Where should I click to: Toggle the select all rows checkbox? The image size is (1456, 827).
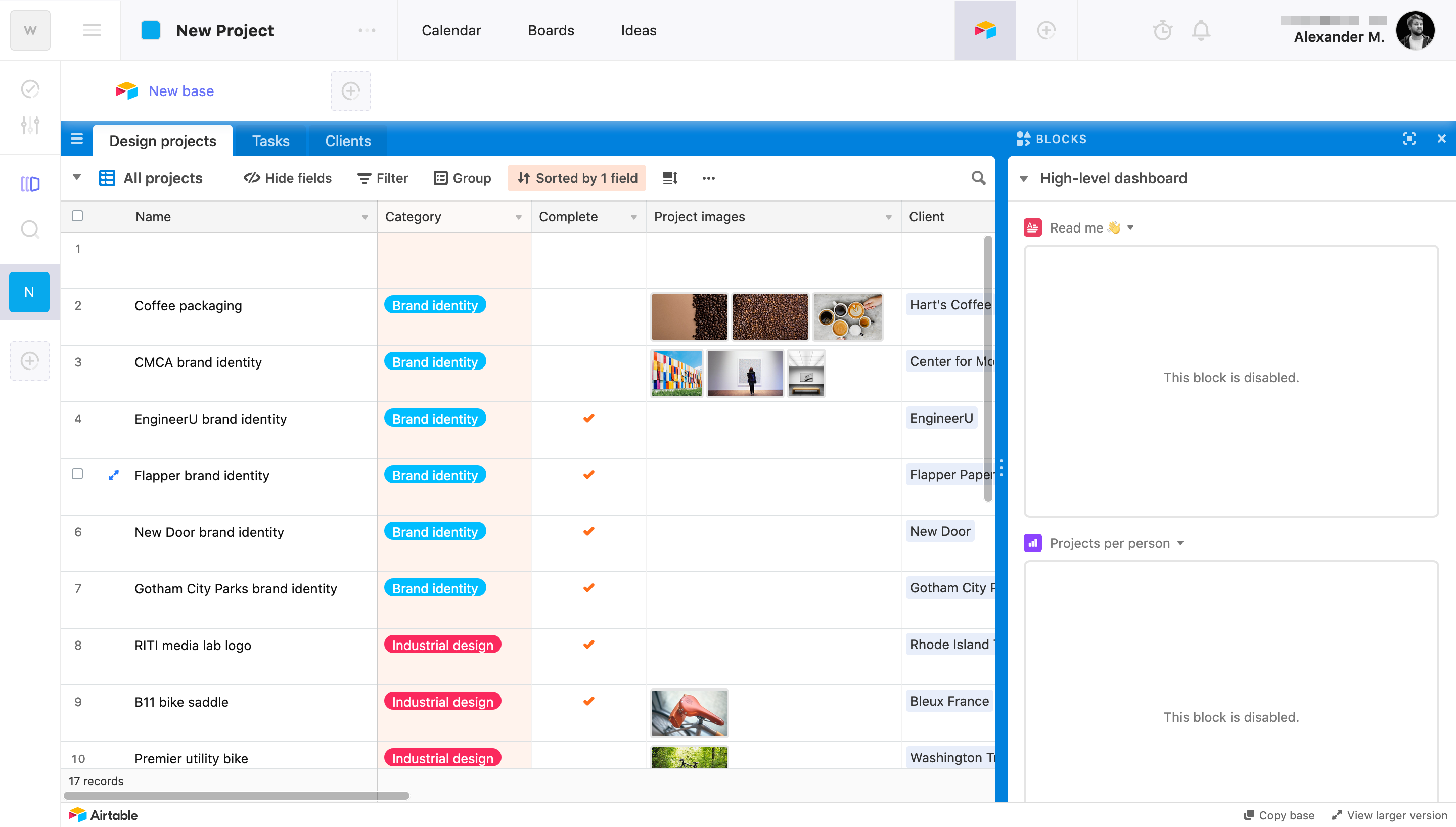point(78,216)
